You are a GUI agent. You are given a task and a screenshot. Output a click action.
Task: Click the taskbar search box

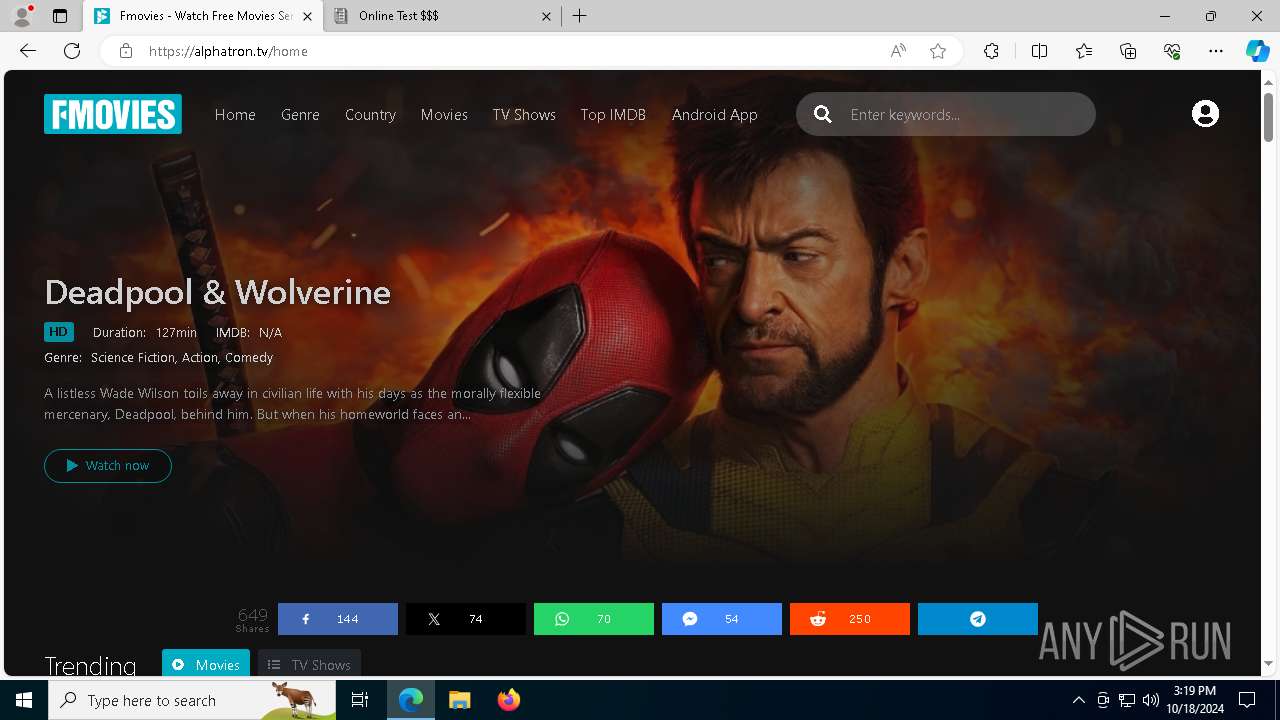192,700
